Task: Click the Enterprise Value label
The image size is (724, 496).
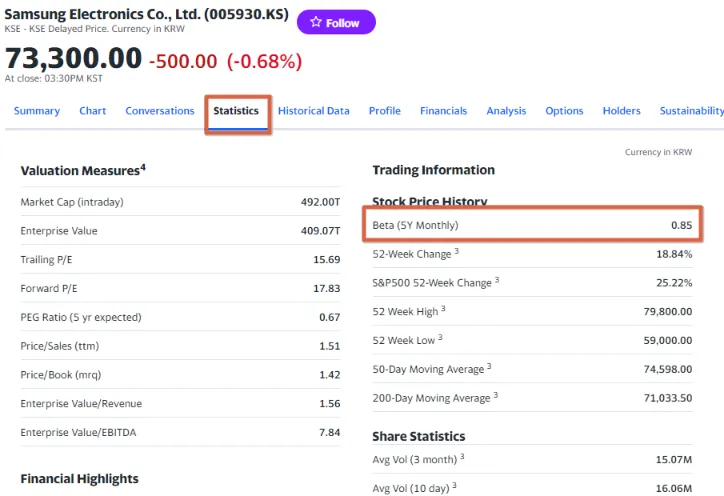Action: point(59,231)
